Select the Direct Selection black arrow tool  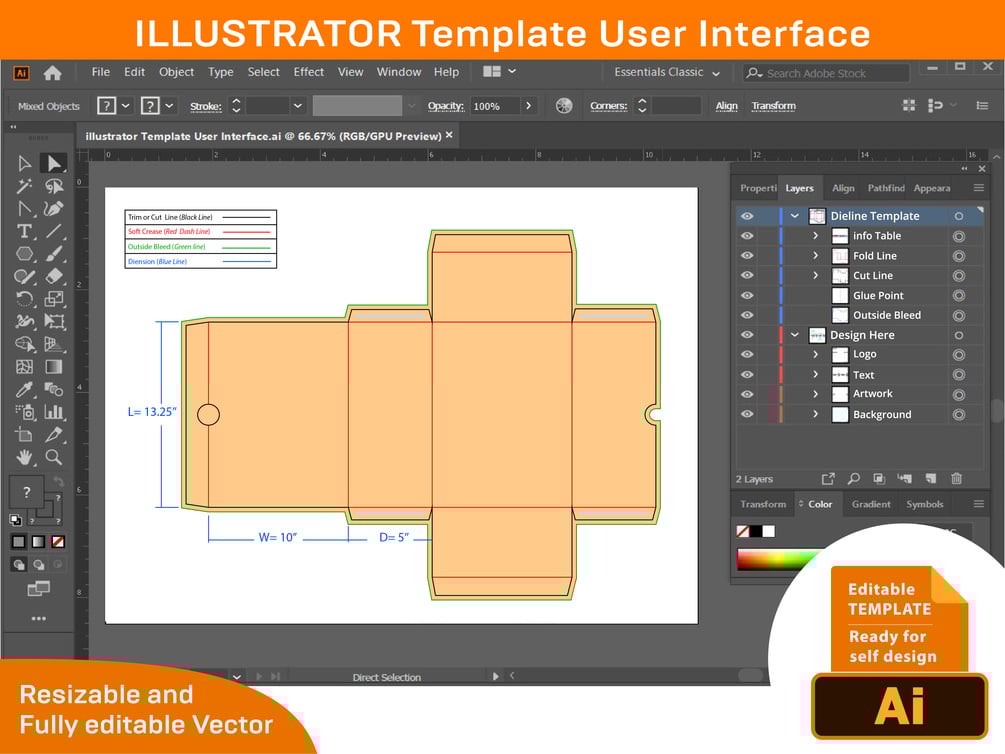(x=54, y=163)
